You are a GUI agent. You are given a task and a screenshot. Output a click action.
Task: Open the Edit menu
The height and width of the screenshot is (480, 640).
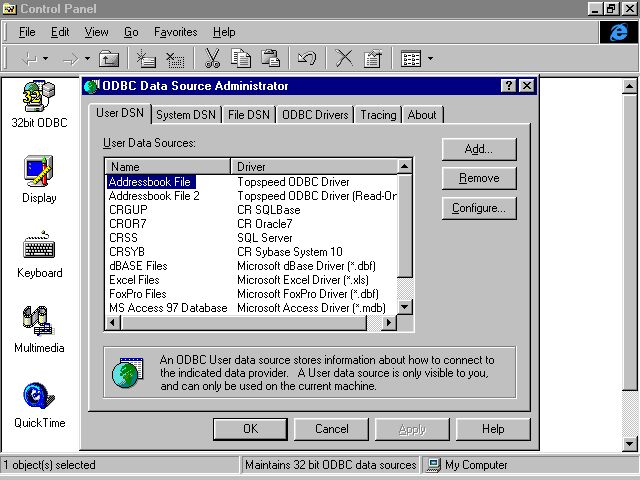[60, 32]
